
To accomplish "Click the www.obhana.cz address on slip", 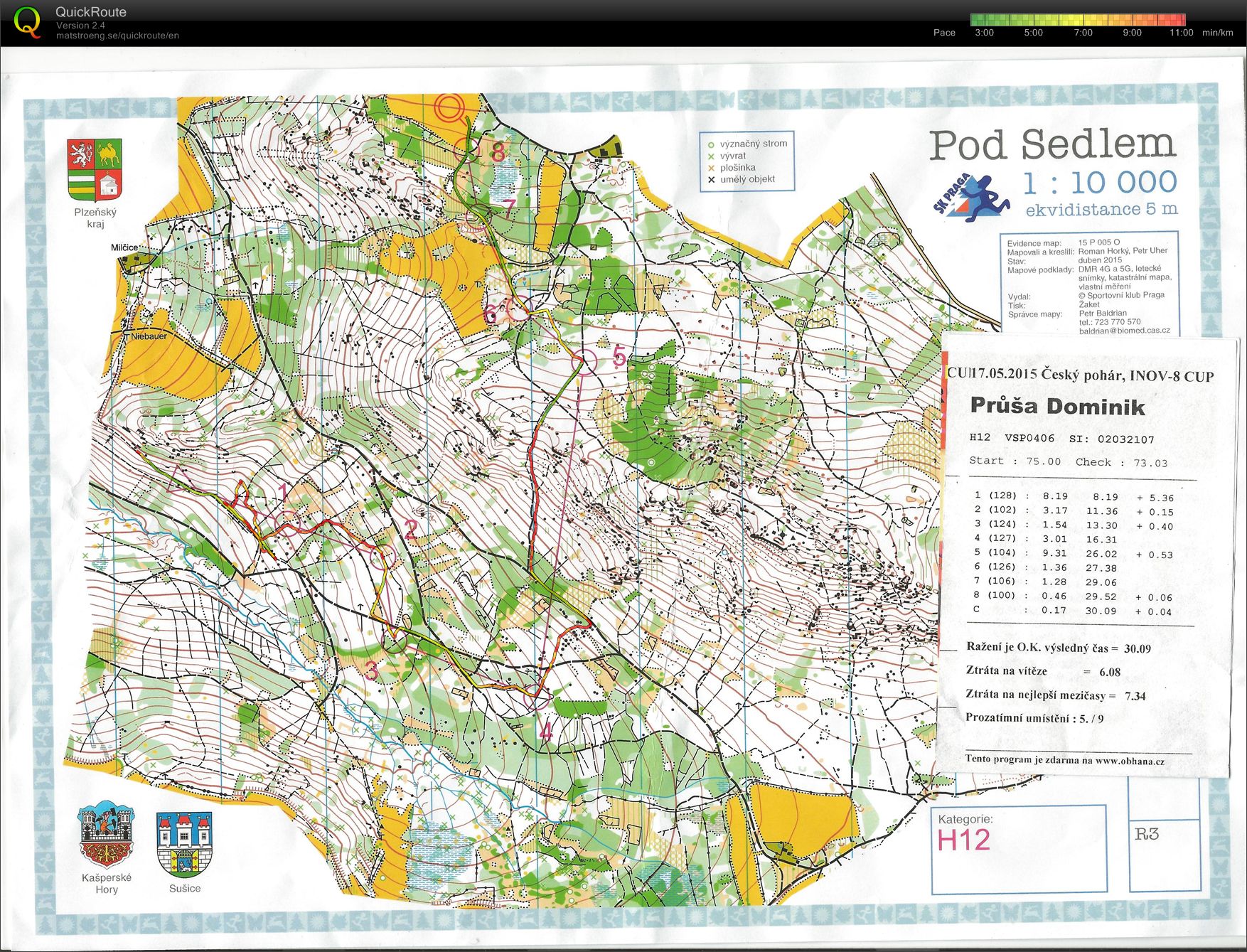I will click(1129, 761).
